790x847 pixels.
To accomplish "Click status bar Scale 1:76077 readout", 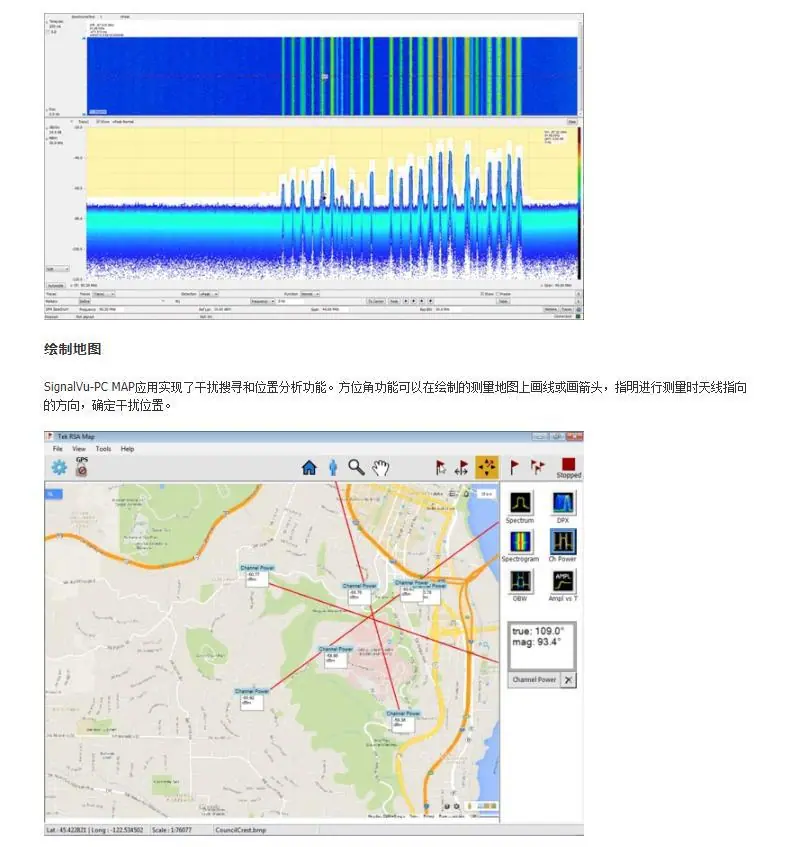I will coord(172,830).
